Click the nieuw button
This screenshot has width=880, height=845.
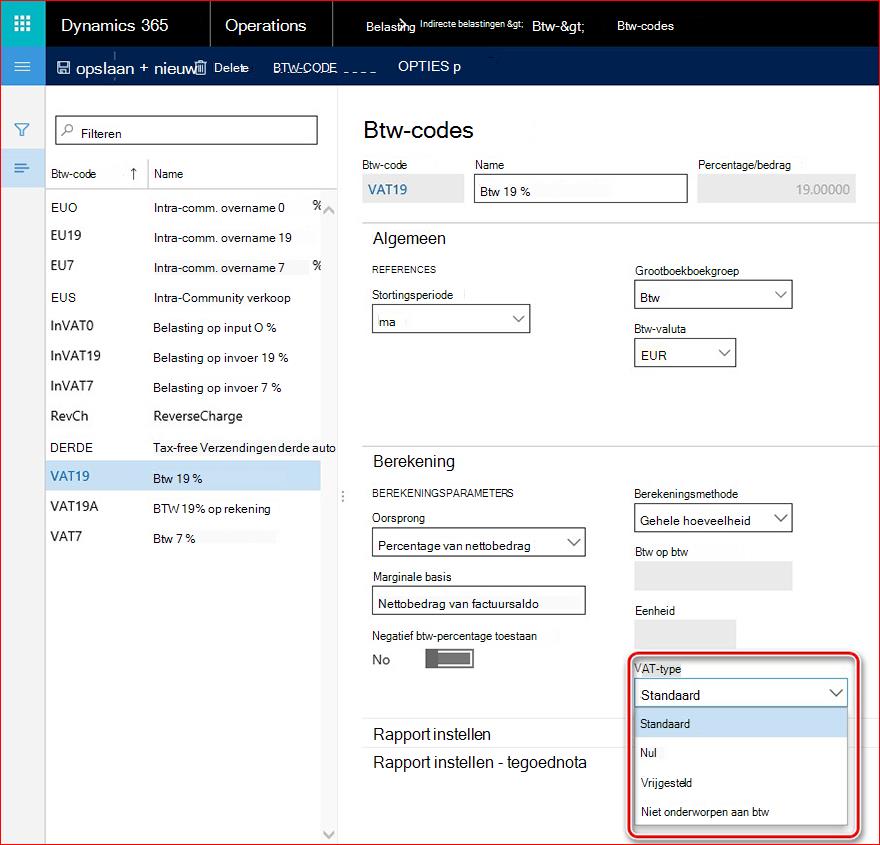pos(166,68)
